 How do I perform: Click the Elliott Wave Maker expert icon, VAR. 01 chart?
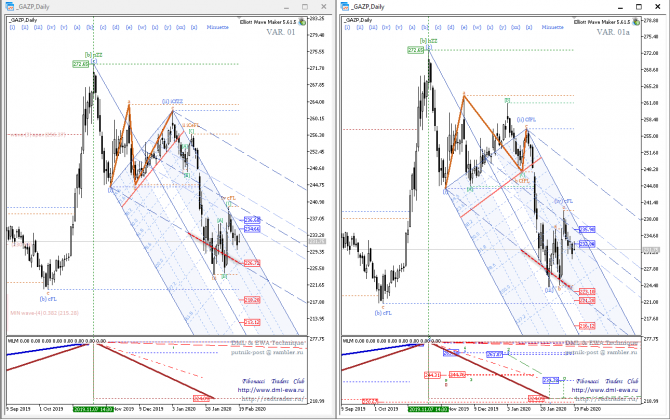tap(302, 21)
